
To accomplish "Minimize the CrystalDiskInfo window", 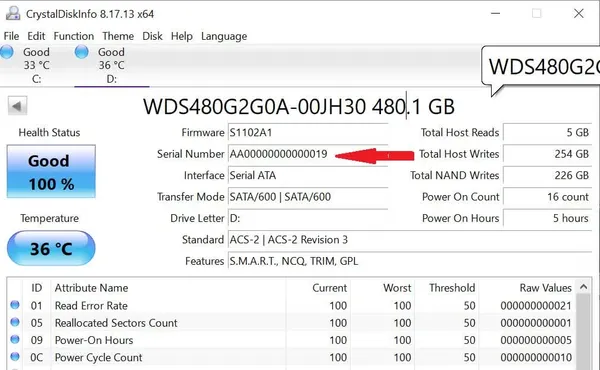I will coord(496,13).
